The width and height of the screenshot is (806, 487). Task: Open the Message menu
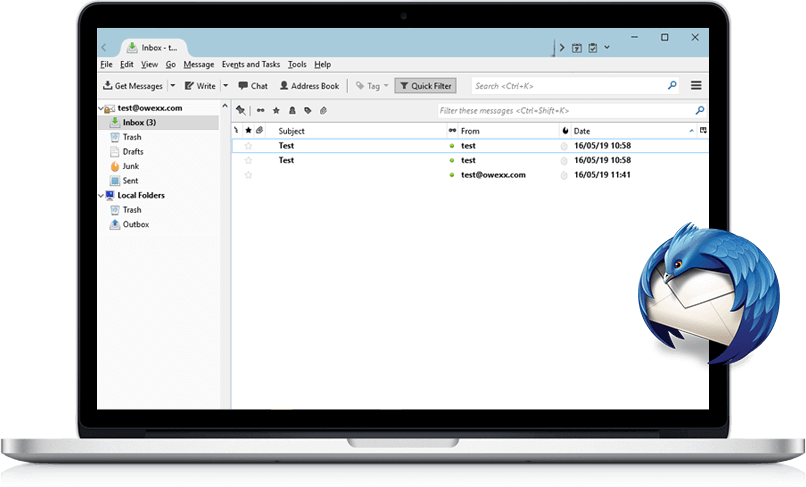pyautogui.click(x=199, y=64)
